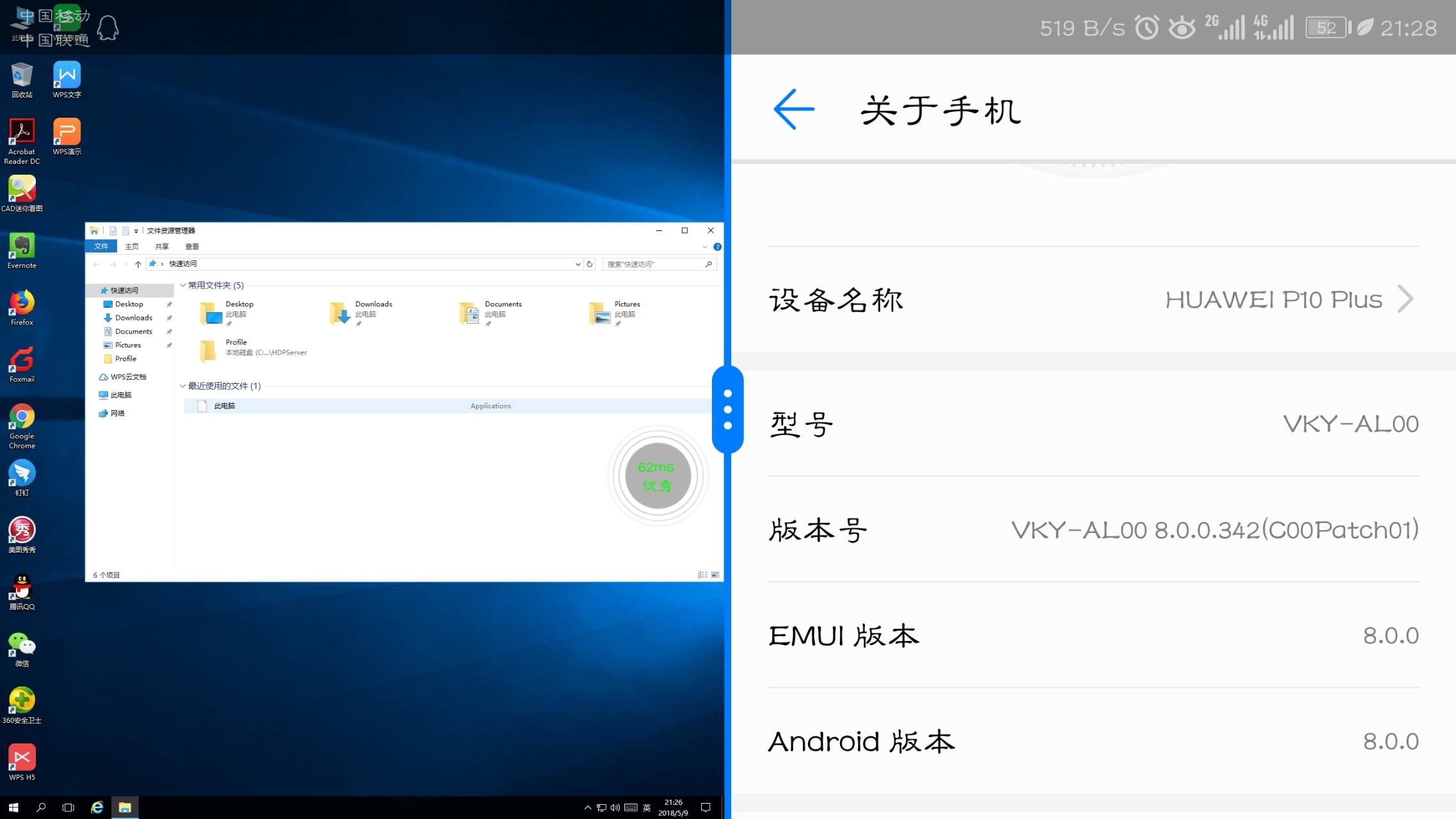Viewport: 1456px width, 819px height.
Task: Open the address bar history dropdown
Action: [x=578, y=264]
